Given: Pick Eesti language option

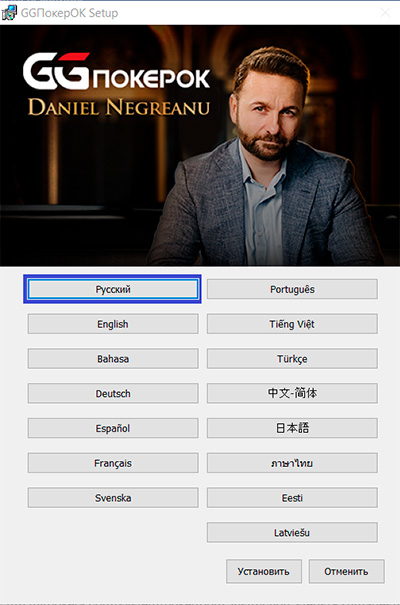Looking at the screenshot, I should coord(292,497).
